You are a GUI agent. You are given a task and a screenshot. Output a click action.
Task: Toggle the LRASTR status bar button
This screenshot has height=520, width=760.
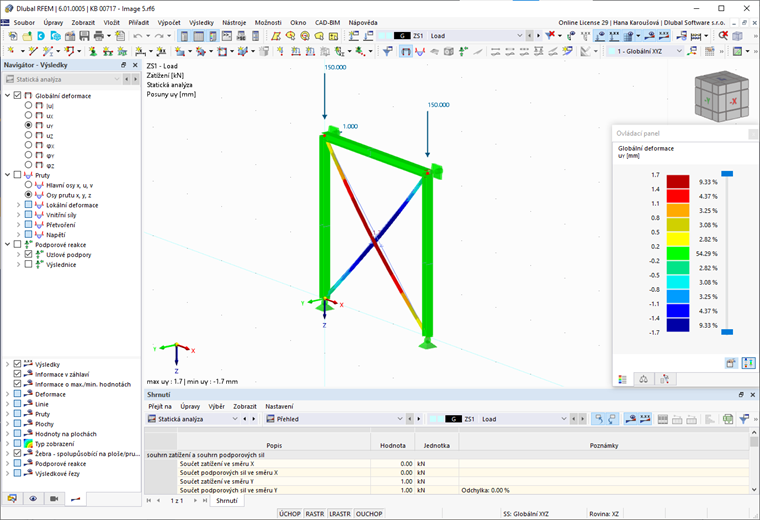[340, 514]
